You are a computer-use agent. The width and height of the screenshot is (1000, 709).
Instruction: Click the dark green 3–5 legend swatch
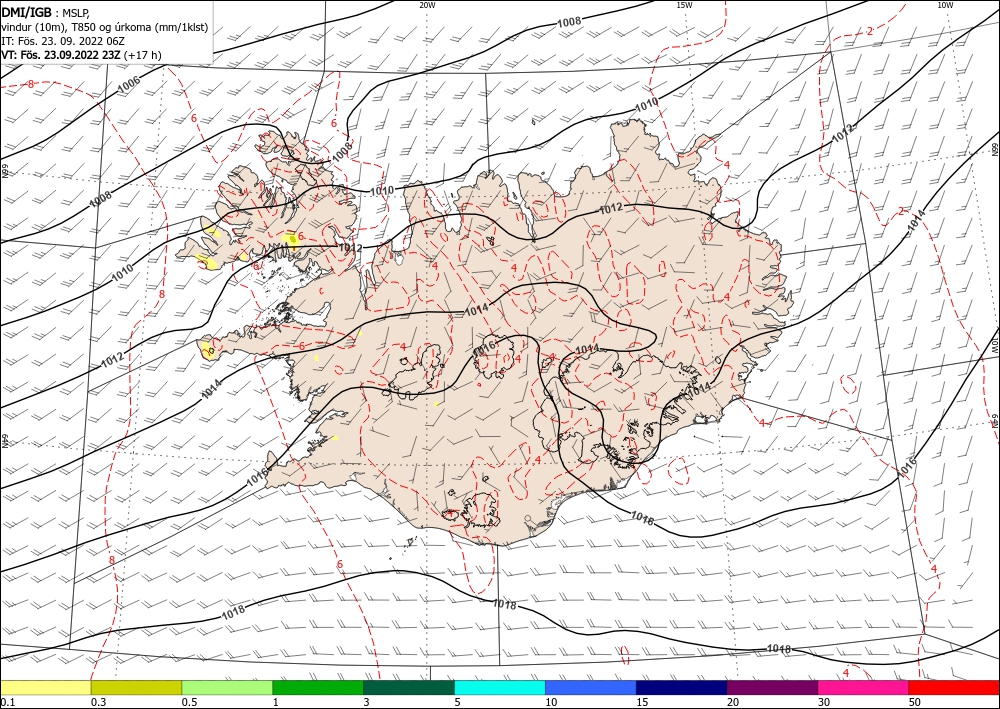pyautogui.click(x=409, y=687)
